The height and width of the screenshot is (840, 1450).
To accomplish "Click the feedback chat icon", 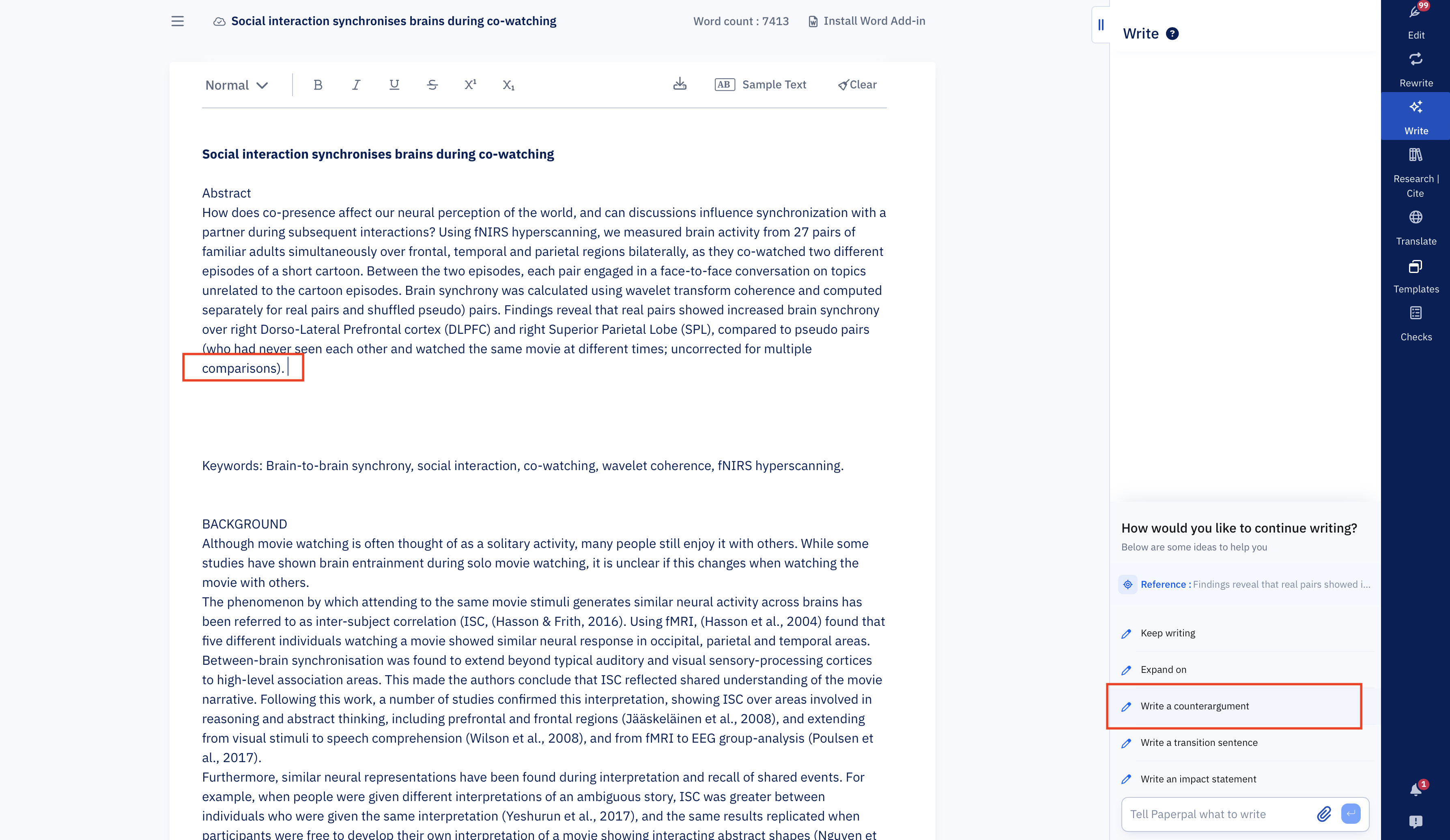I will pos(1416,822).
